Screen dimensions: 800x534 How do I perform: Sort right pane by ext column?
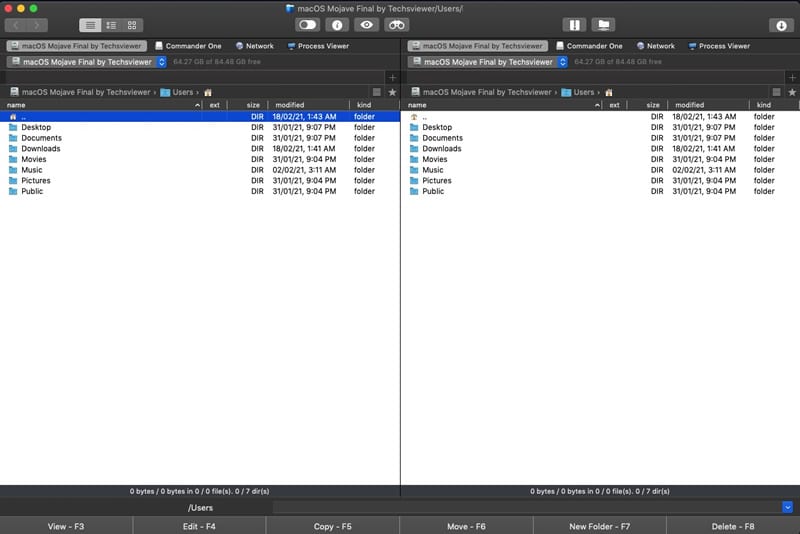[614, 105]
